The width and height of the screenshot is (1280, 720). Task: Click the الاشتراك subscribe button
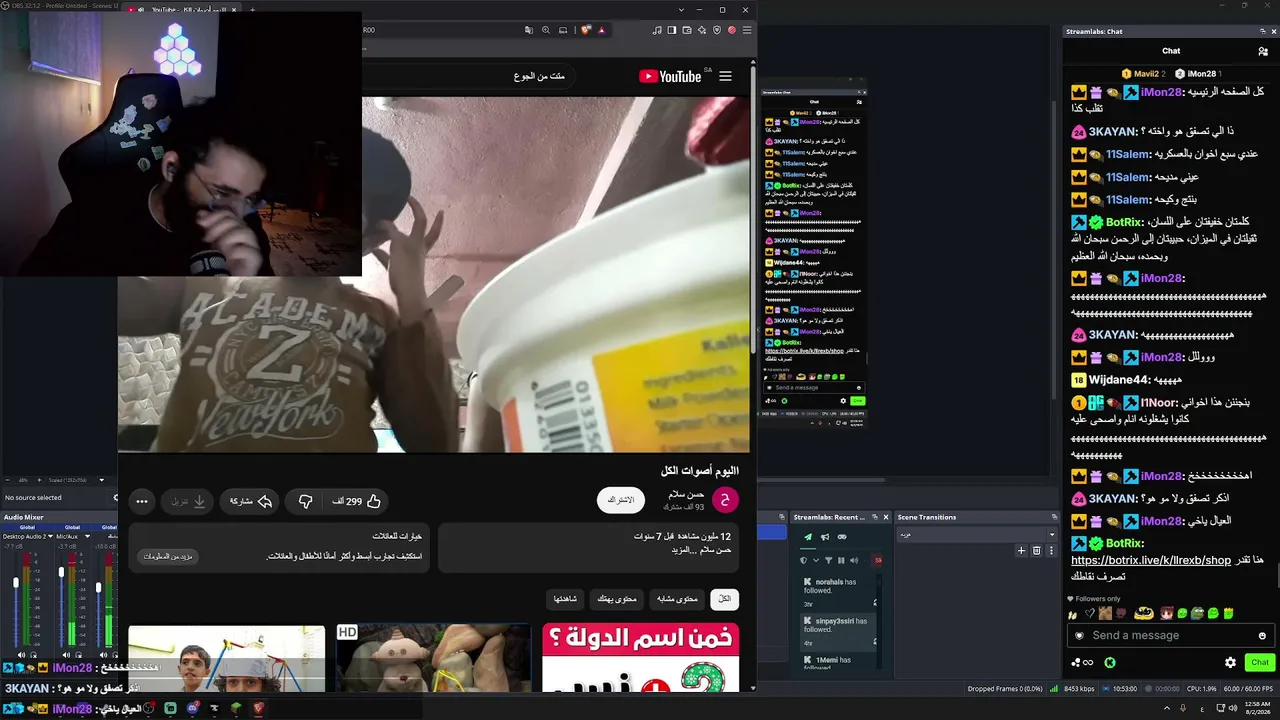coord(621,500)
